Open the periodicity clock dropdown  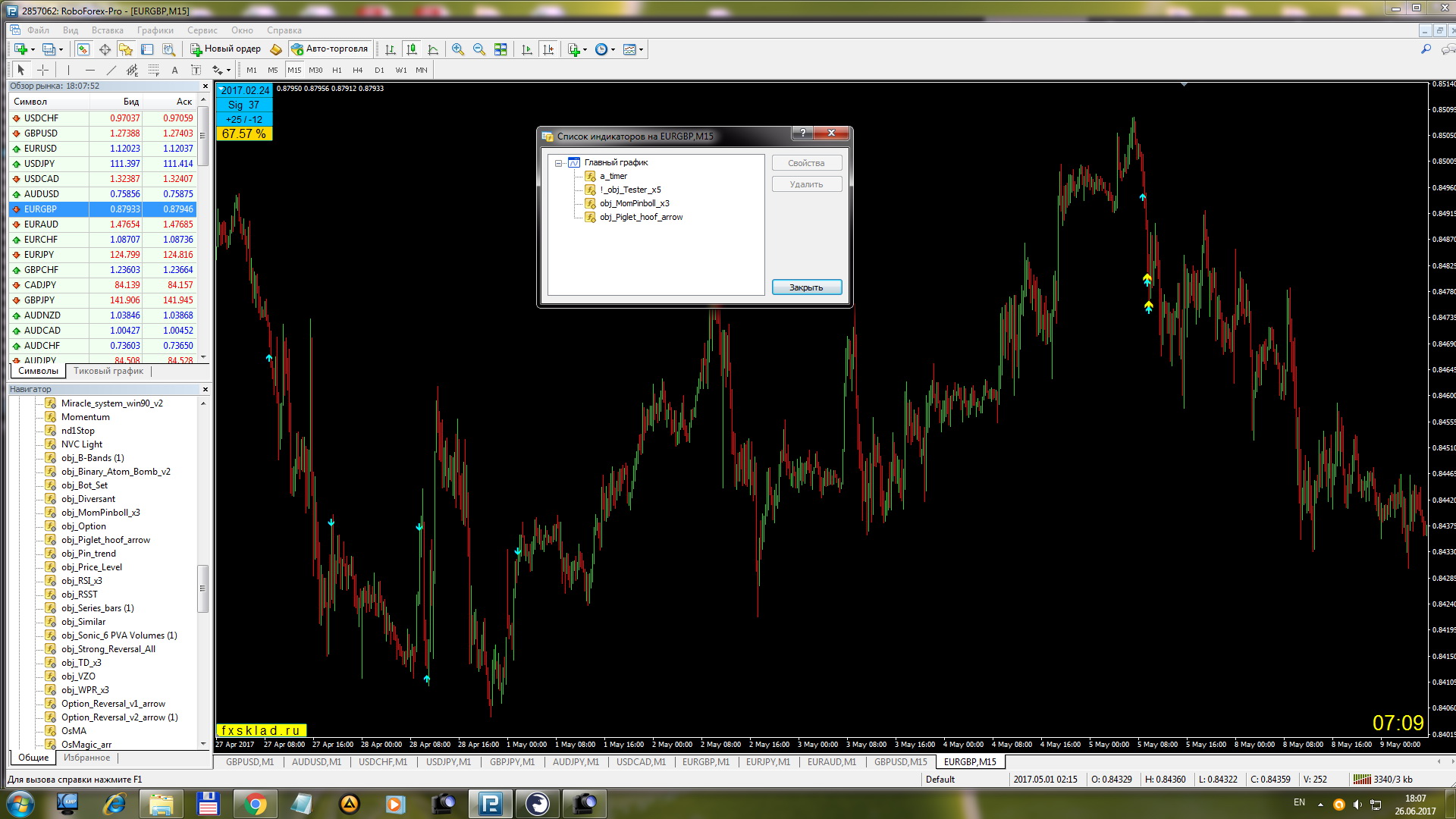pyautogui.click(x=613, y=50)
